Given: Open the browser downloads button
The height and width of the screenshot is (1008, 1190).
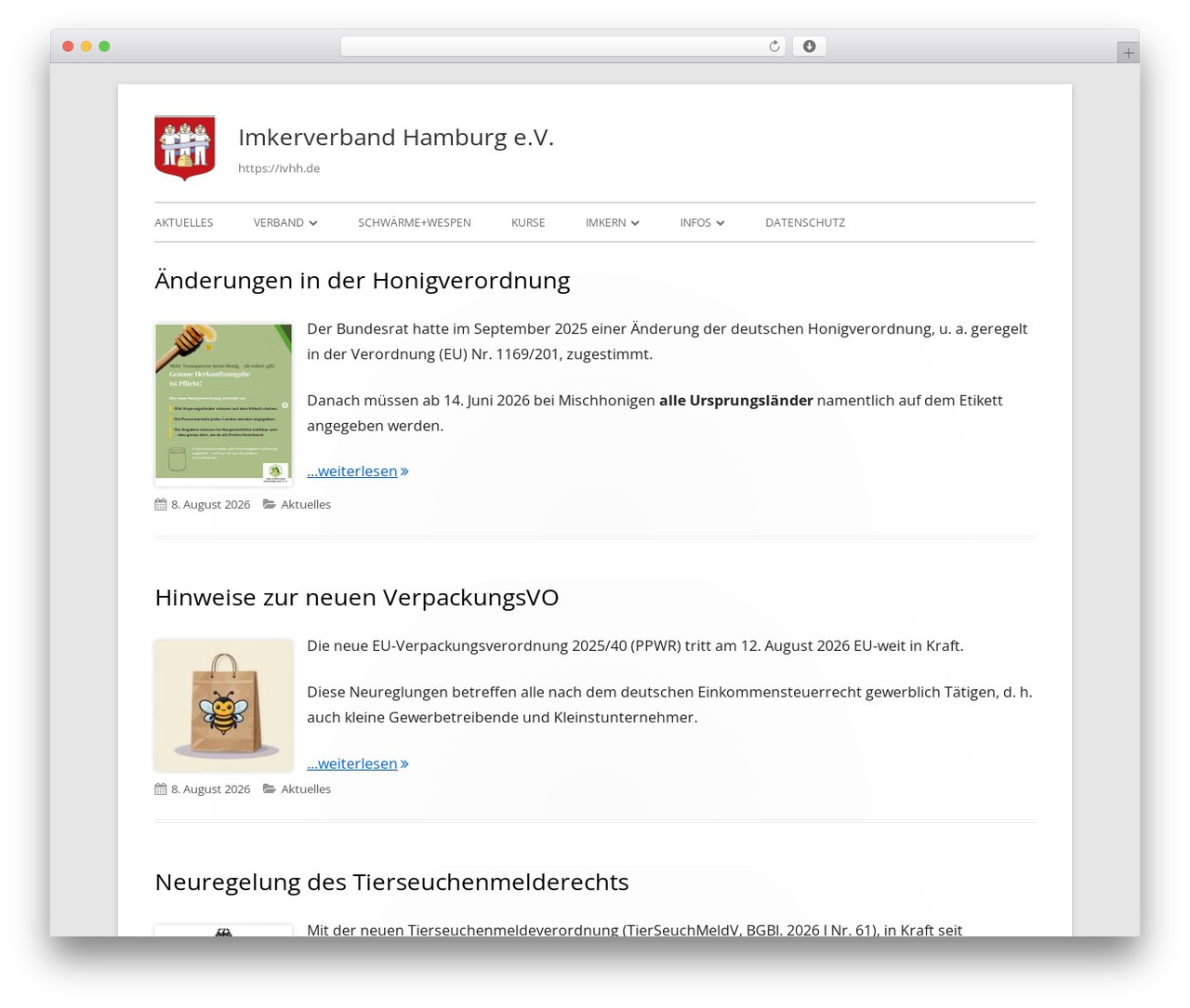Looking at the screenshot, I should 809,46.
